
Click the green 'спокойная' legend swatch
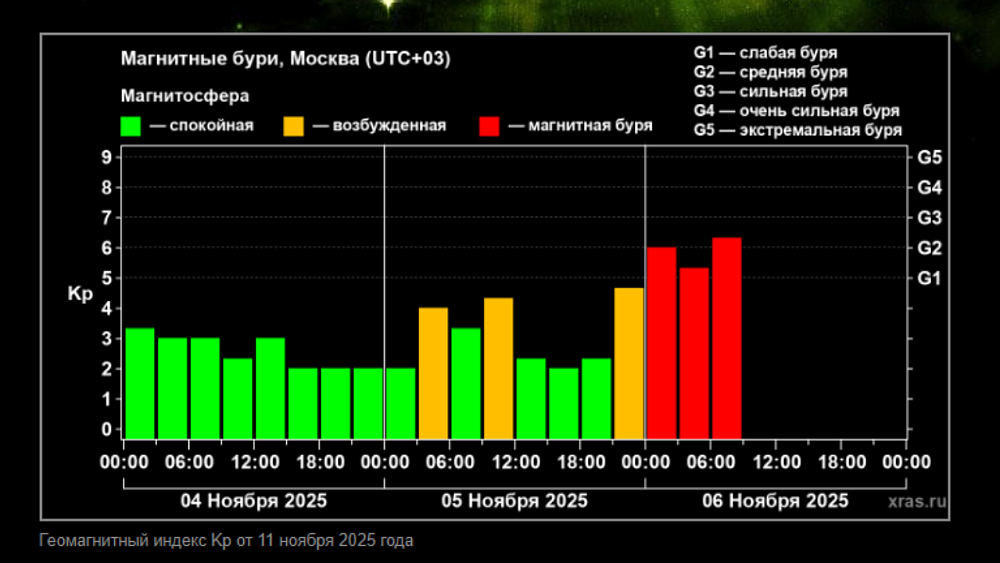coord(131,126)
